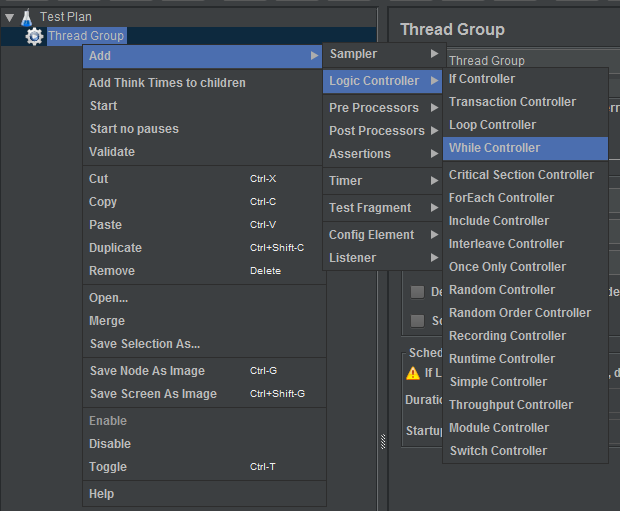Viewport: 620px width, 511px height.
Task: Choose Paste from context menu
Action: coord(204,225)
